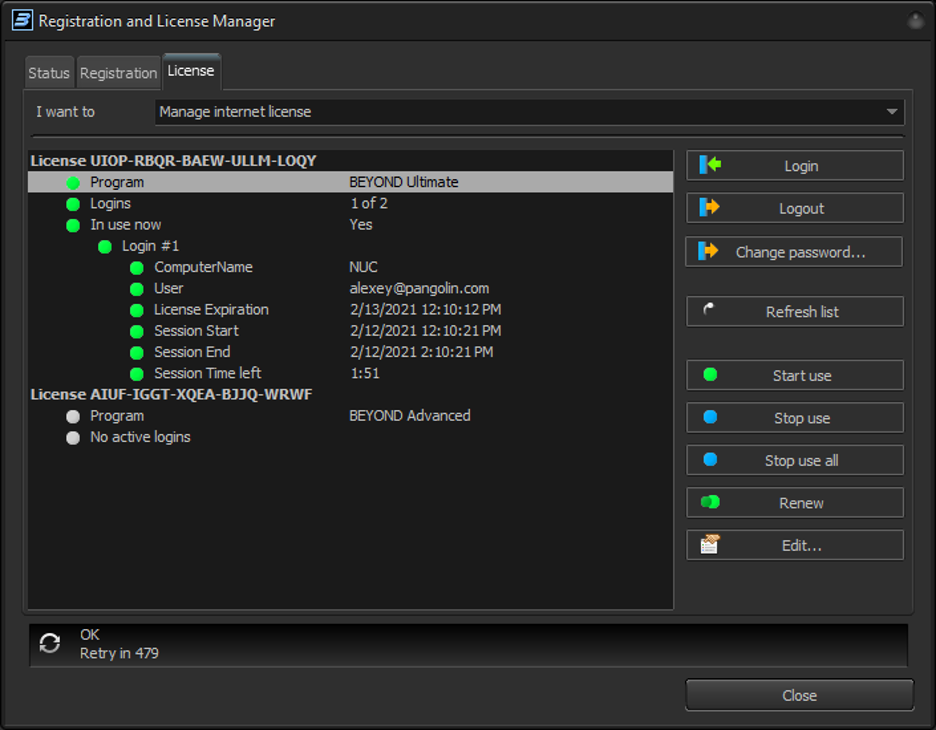Click Refresh list button
Image resolution: width=936 pixels, height=730 pixels.
click(x=795, y=311)
